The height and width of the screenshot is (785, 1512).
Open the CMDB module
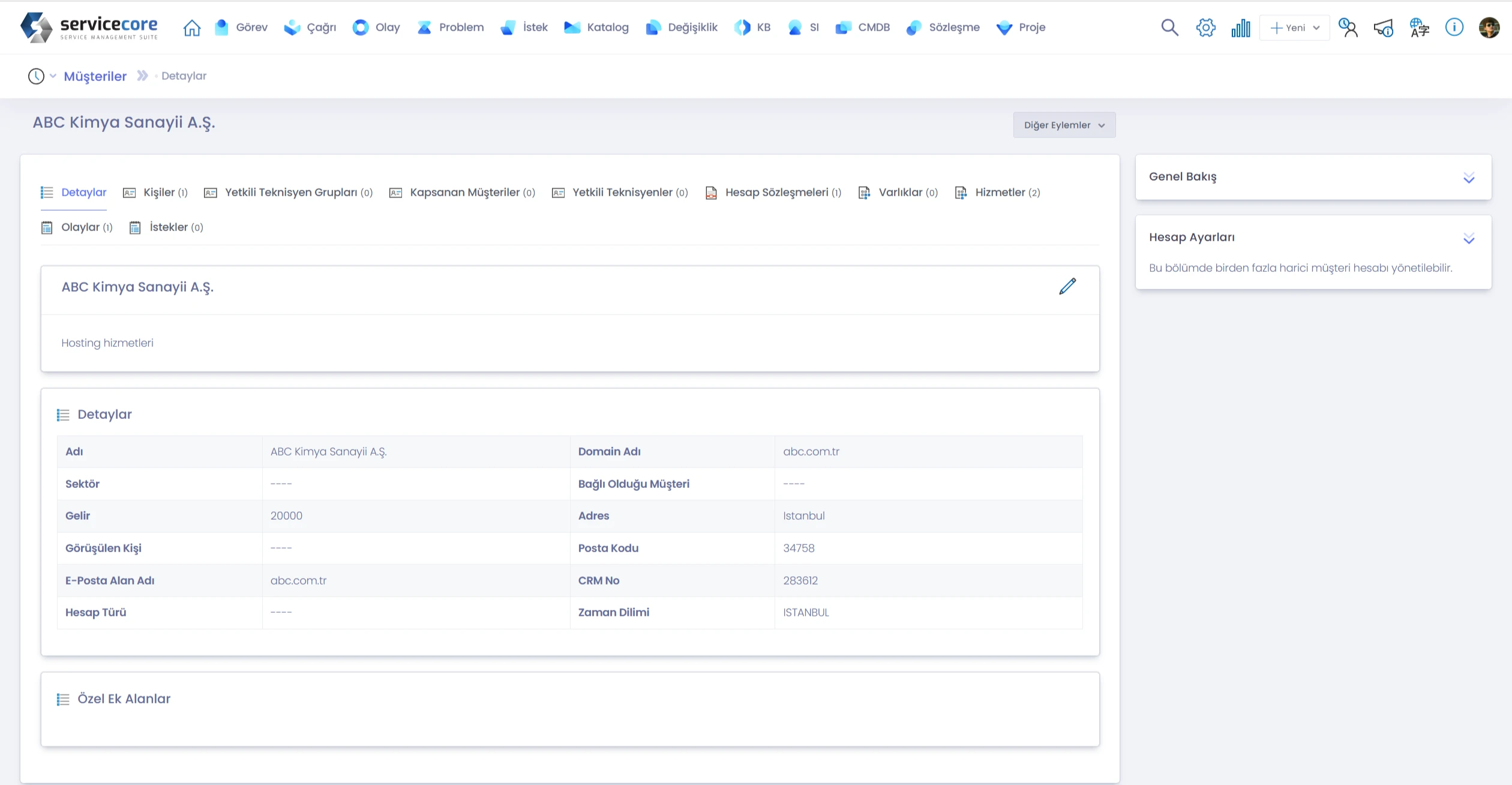pyautogui.click(x=862, y=28)
